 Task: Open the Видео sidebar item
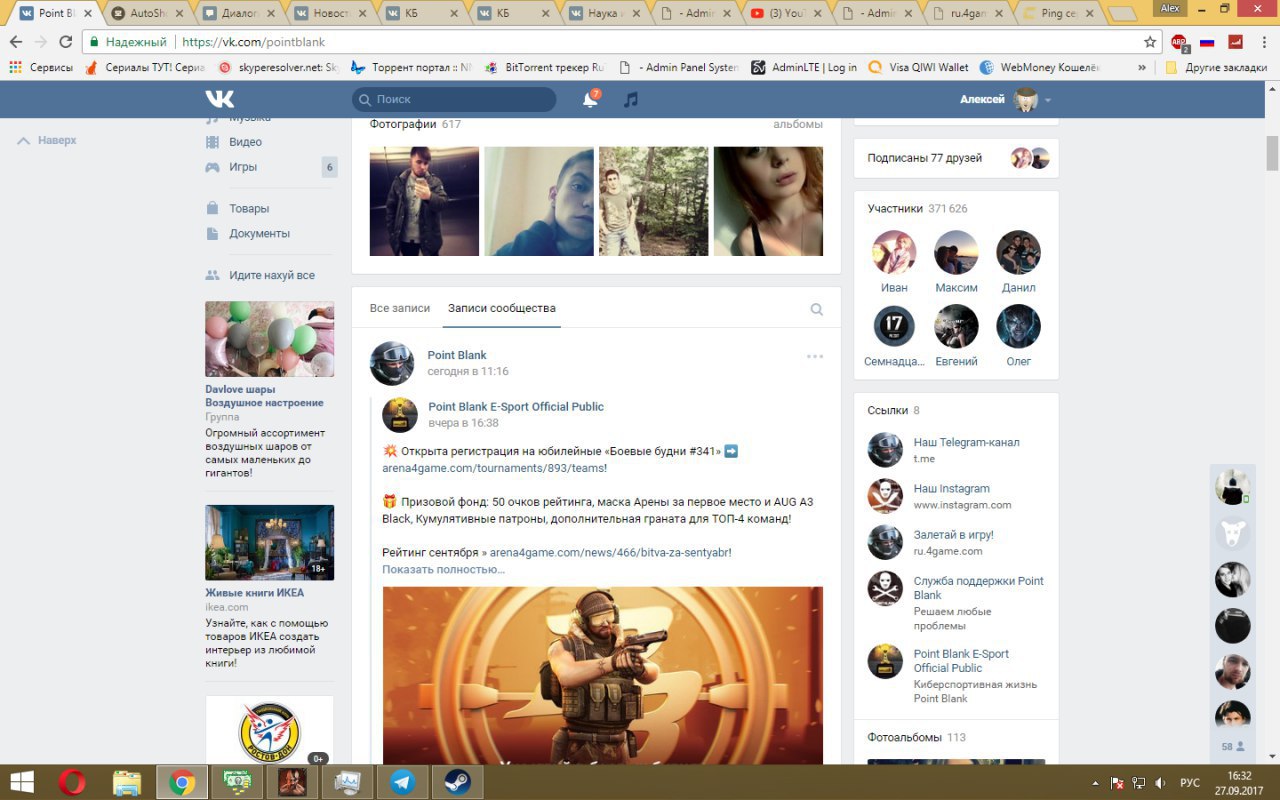[x=245, y=142]
